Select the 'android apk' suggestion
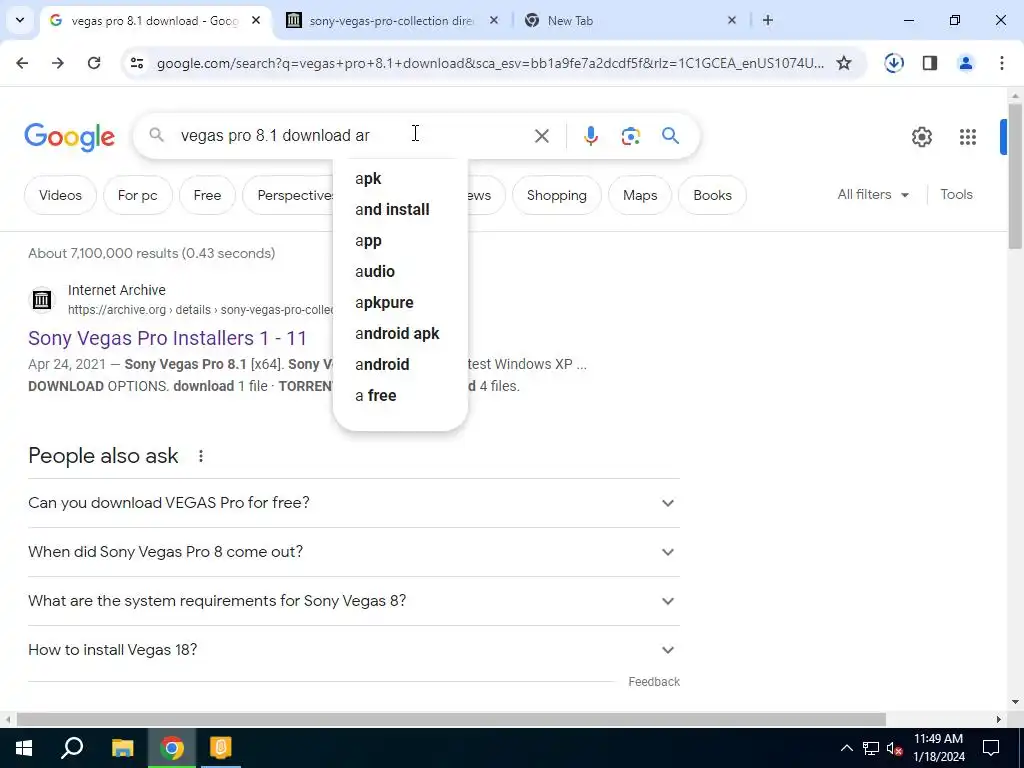1024x768 pixels. click(400, 333)
